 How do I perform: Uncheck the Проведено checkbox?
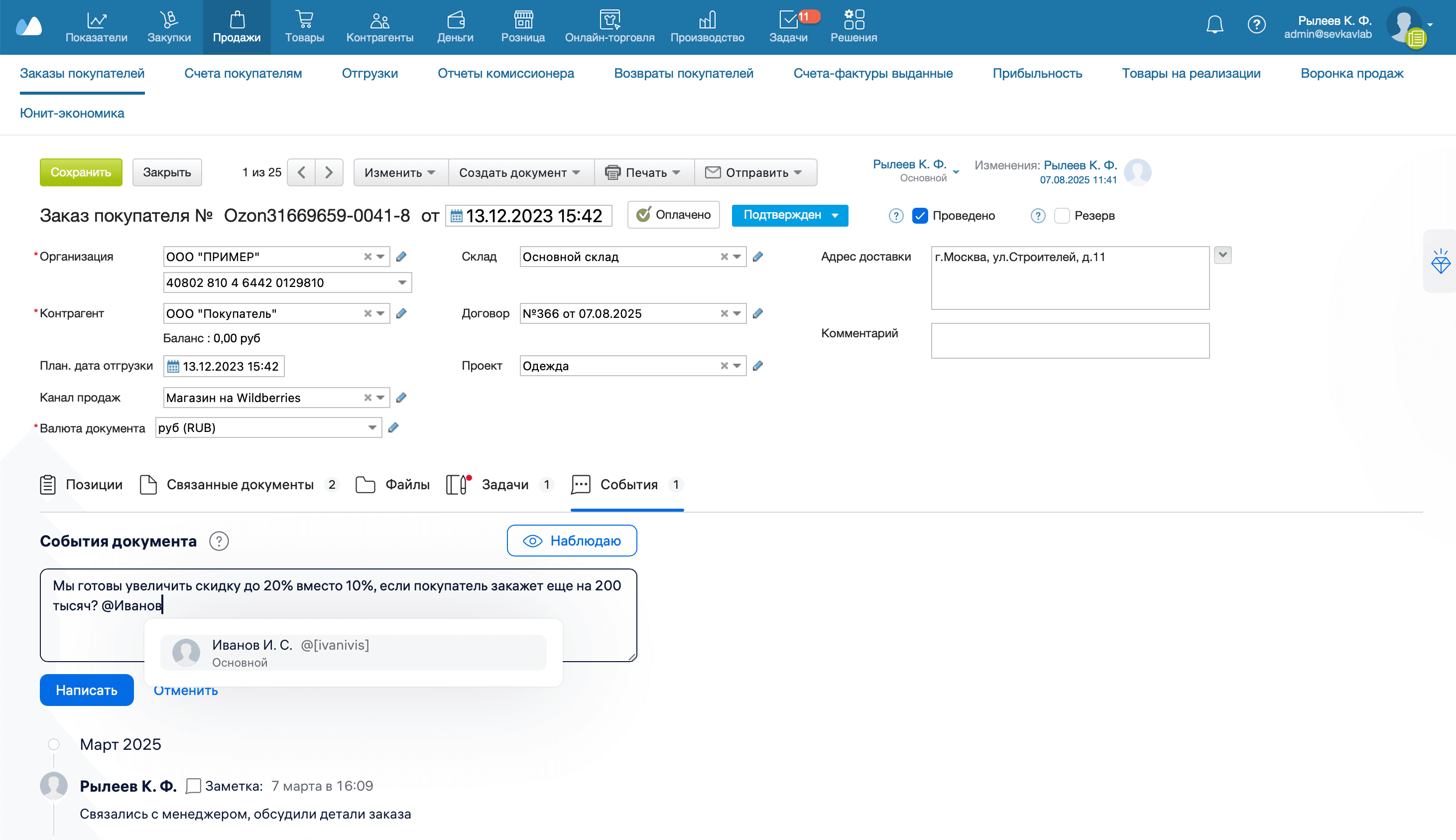tap(920, 216)
